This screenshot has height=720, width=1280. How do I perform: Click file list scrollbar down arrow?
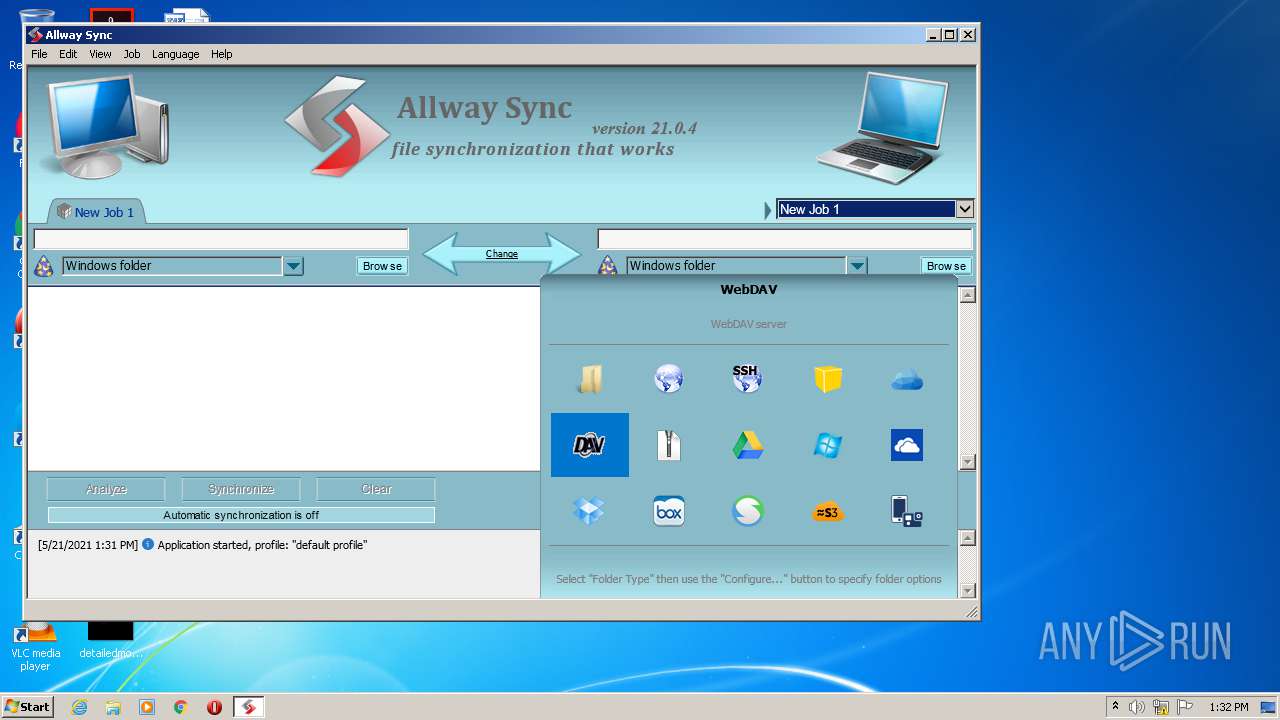[967, 462]
